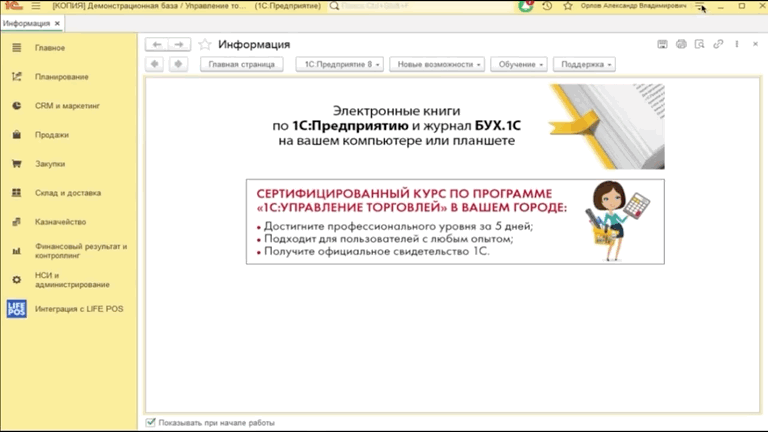Viewport: 768px width, 432px height.
Task: Open the 1C logo main menu
Action: 13,6
